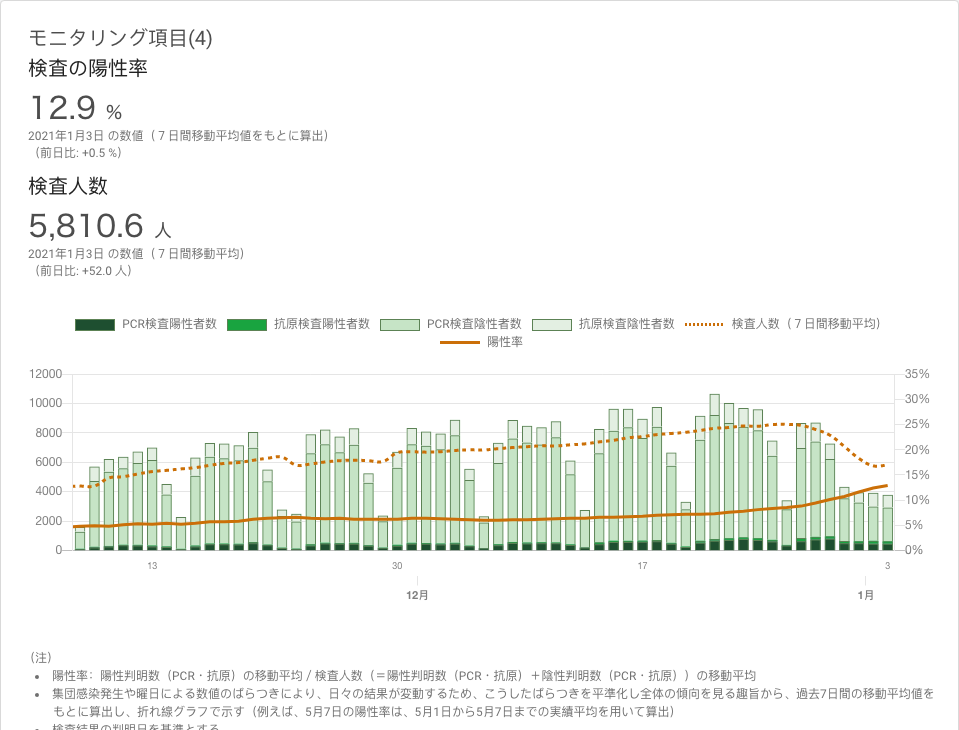This screenshot has height=730, width=959.
Task: Click the 陽性率 legend label
Action: click(505, 342)
